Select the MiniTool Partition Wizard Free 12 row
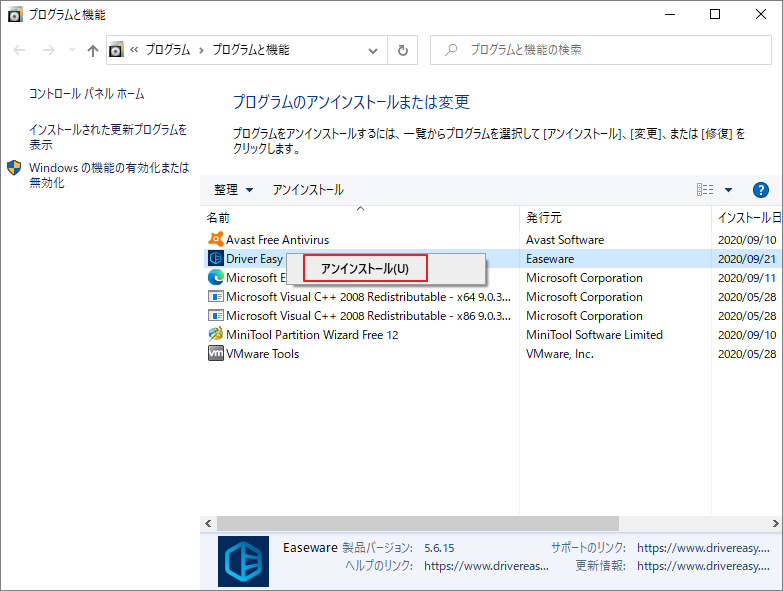This screenshot has height=591, width=783. pyautogui.click(x=493, y=334)
